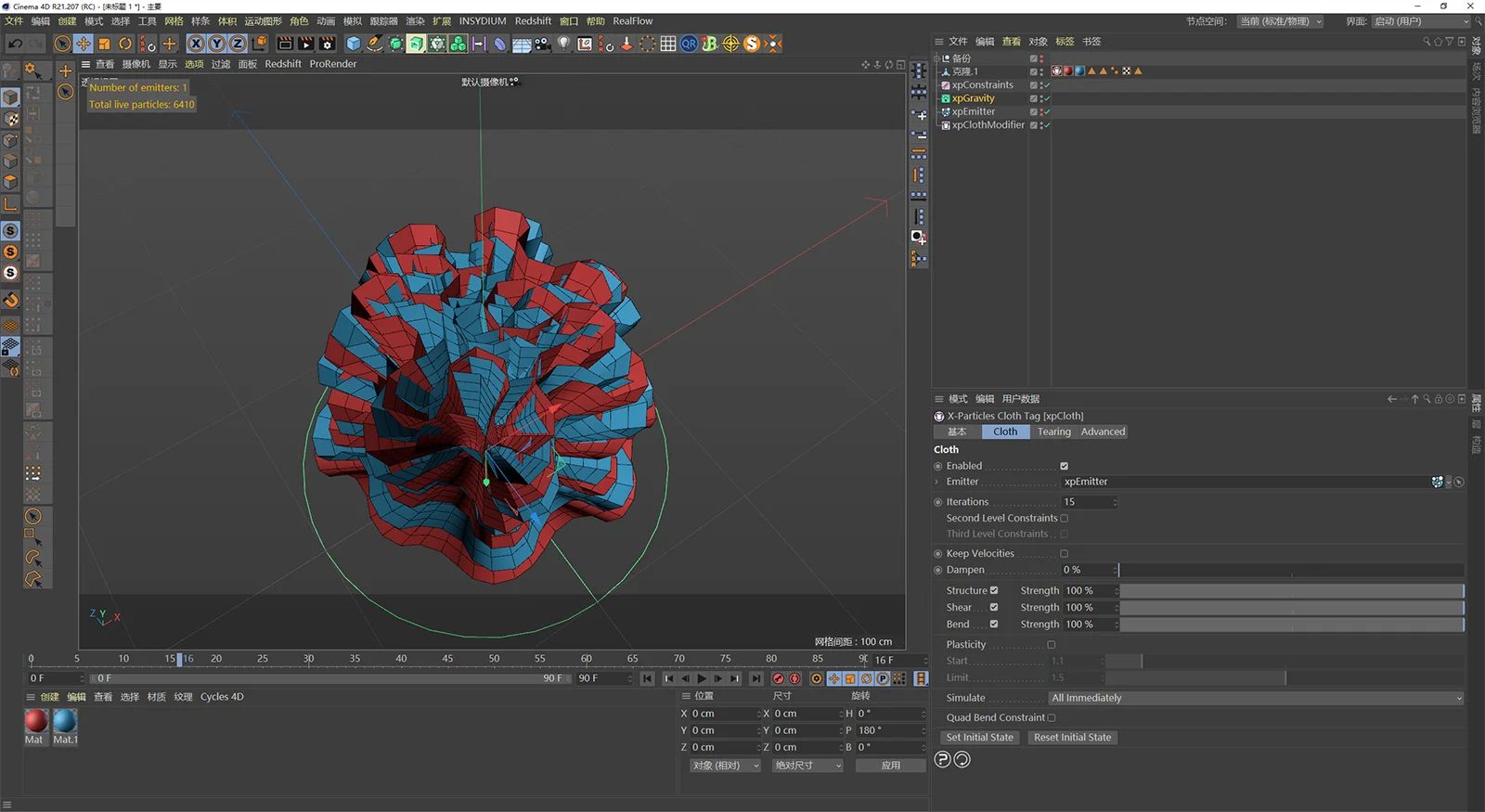Click the red Record Active Objects icon
This screenshot has width=1485, height=812.
click(x=779, y=678)
